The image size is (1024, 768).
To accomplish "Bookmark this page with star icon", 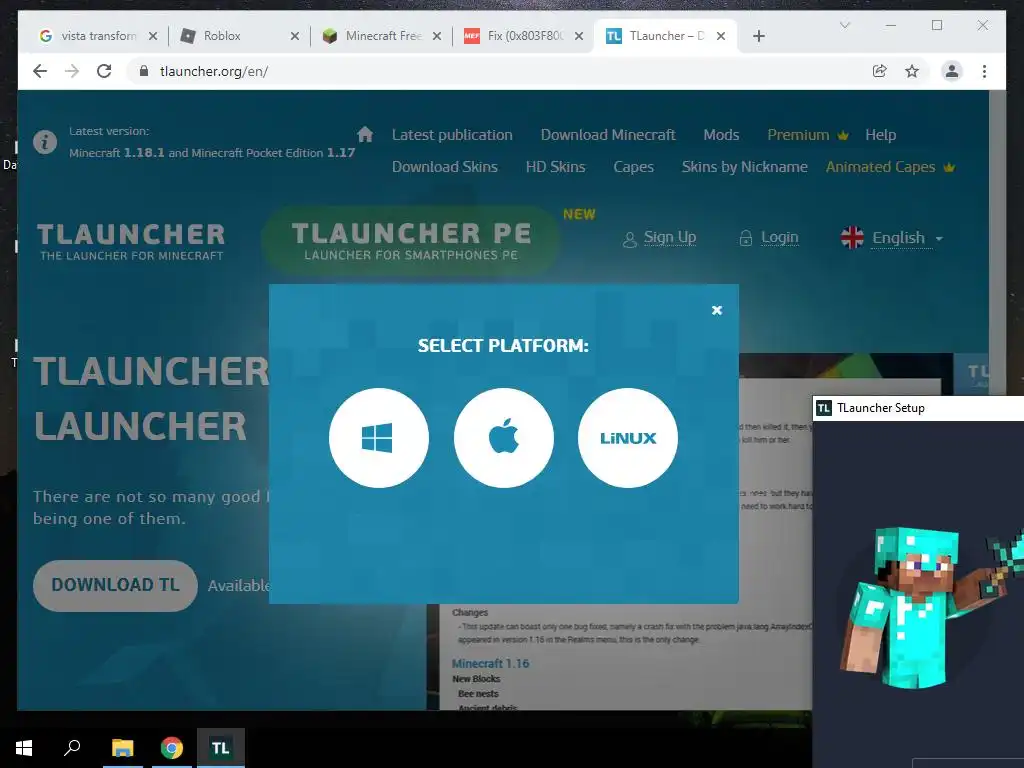I will (x=912, y=71).
